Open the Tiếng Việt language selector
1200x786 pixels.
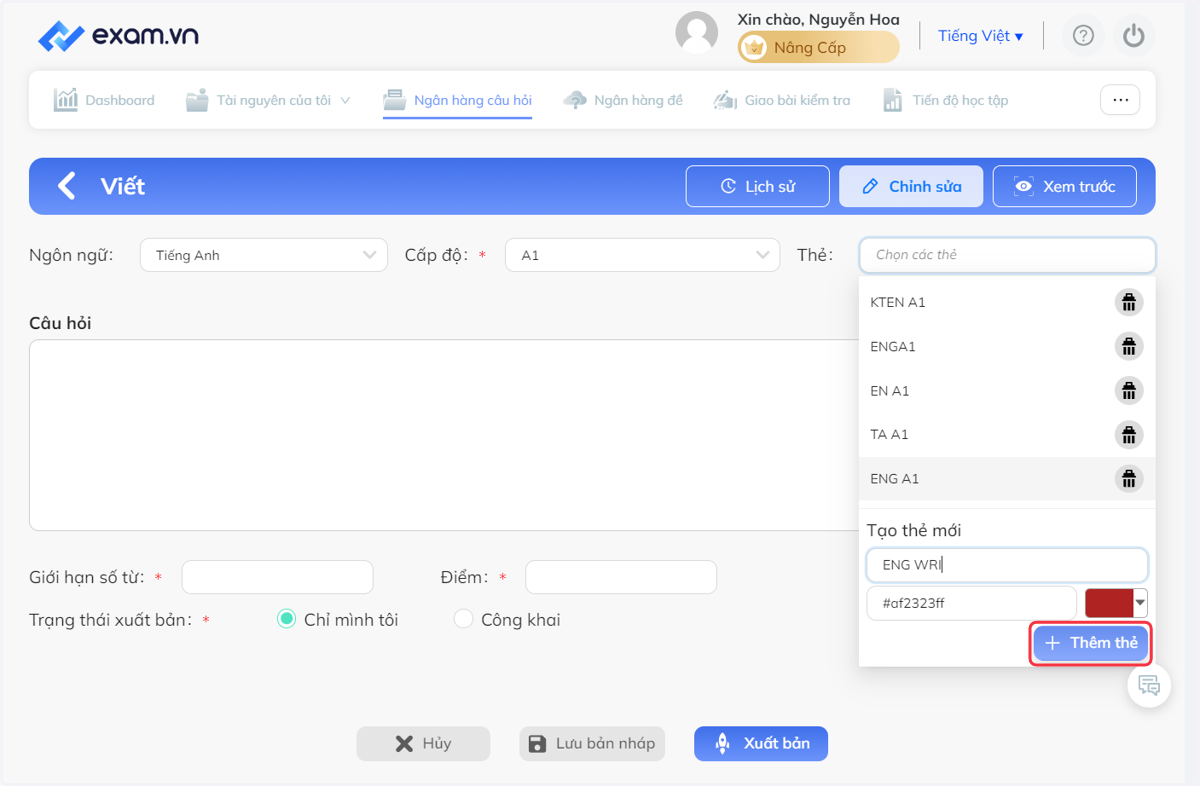980,36
